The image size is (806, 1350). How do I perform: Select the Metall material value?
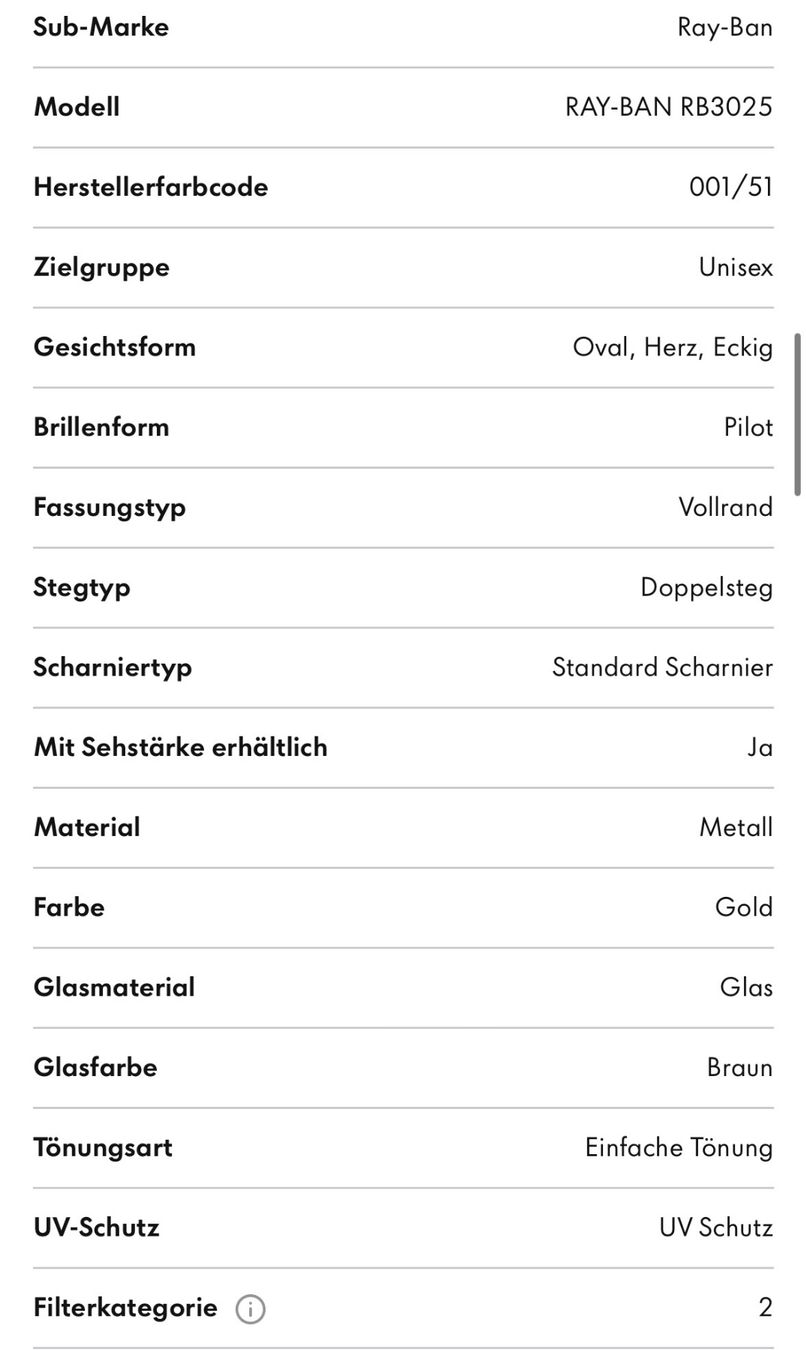pyautogui.click(x=736, y=827)
